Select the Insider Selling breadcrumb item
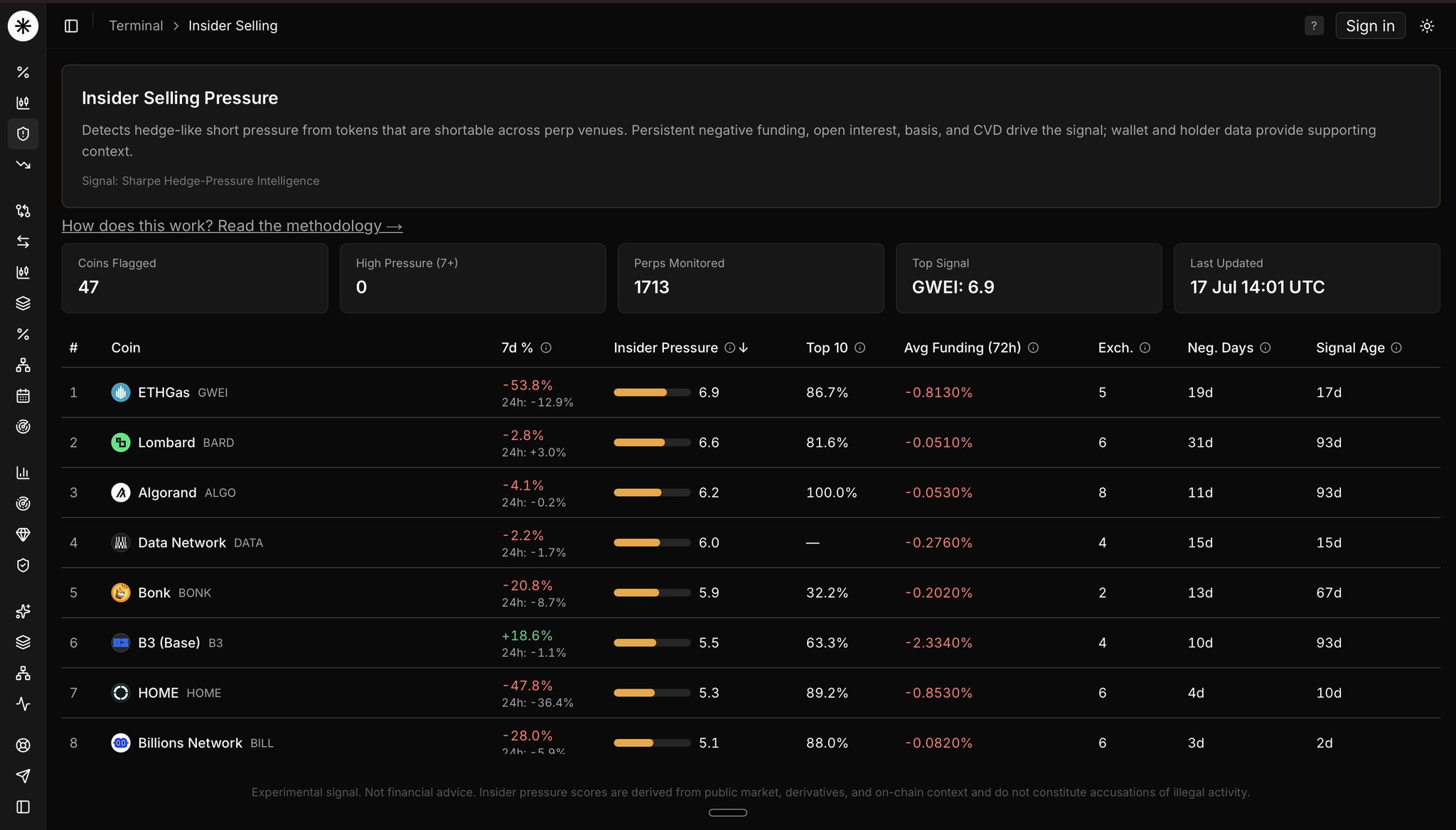The width and height of the screenshot is (1456, 830). [232, 26]
